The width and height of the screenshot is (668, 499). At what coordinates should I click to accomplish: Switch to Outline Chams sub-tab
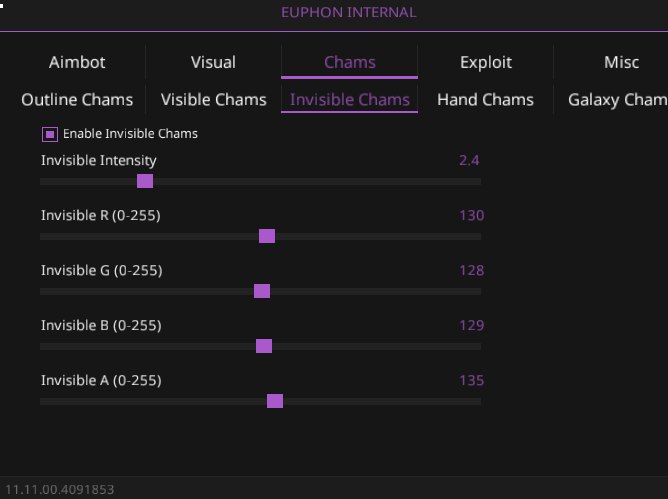77,99
